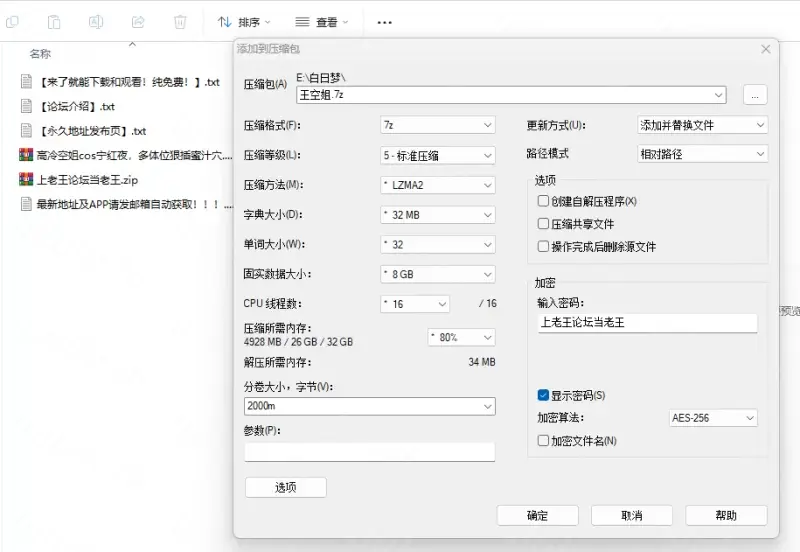This screenshot has width=800, height=552.
Task: Click the Copy icon in Explorer toolbar
Action: (x=13, y=21)
